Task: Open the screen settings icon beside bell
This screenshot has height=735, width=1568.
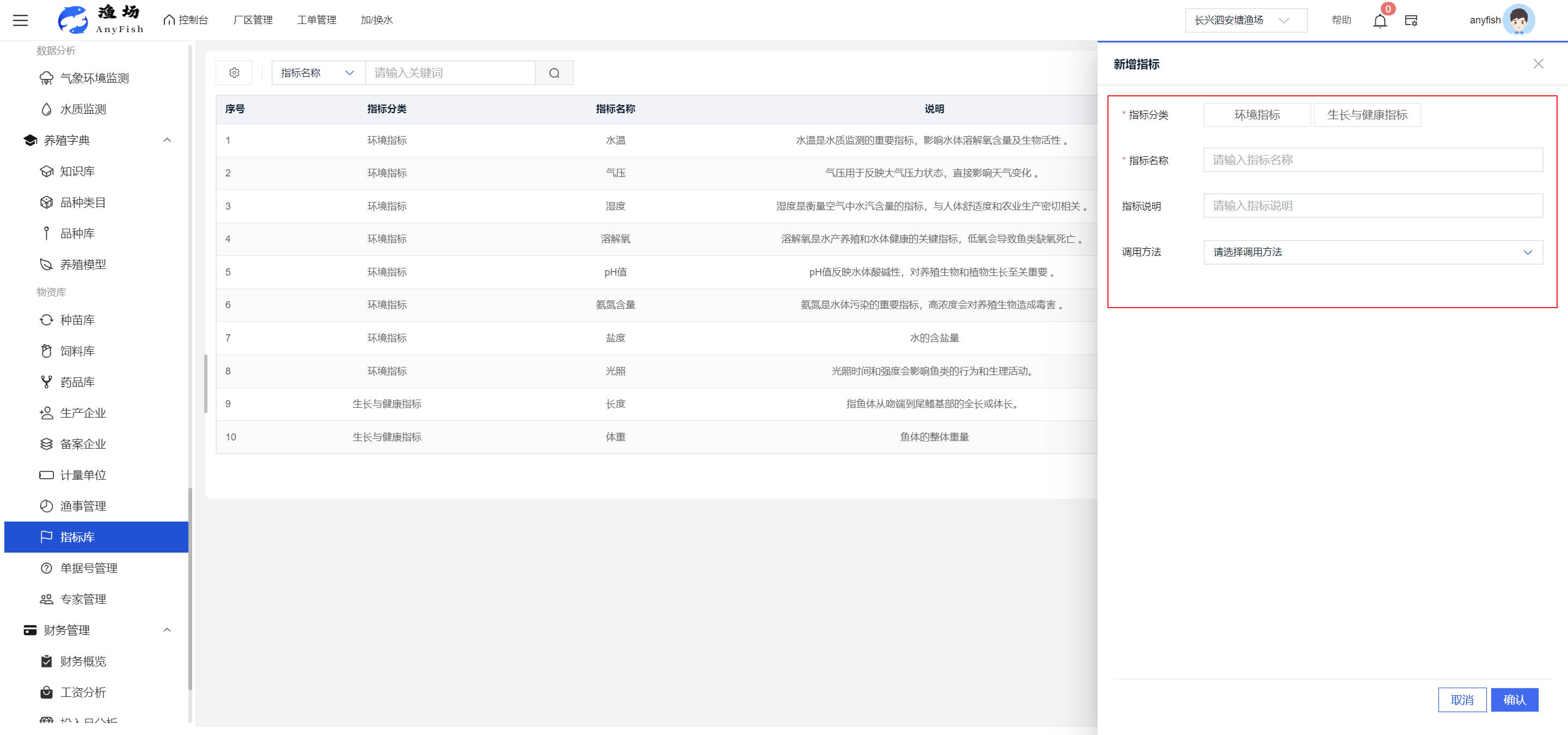Action: (x=1411, y=21)
